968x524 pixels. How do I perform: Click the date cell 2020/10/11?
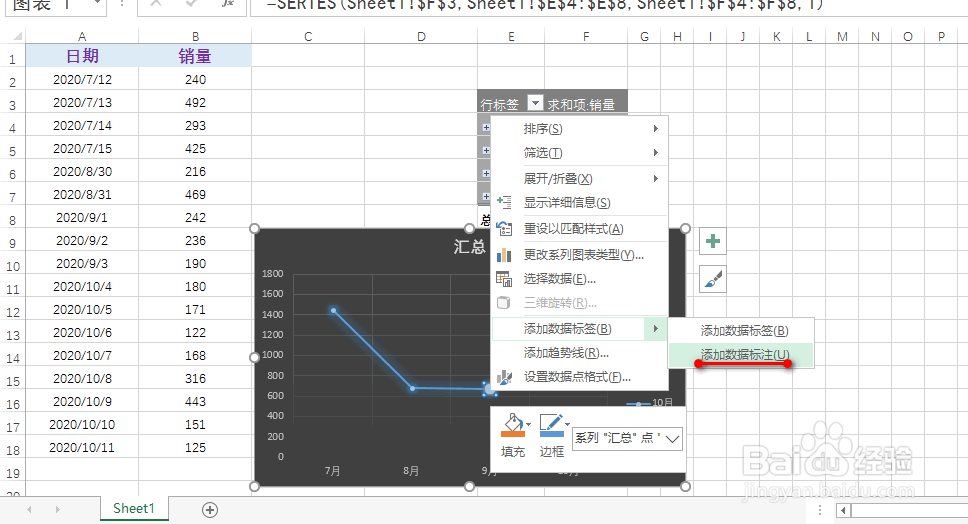tap(81, 447)
